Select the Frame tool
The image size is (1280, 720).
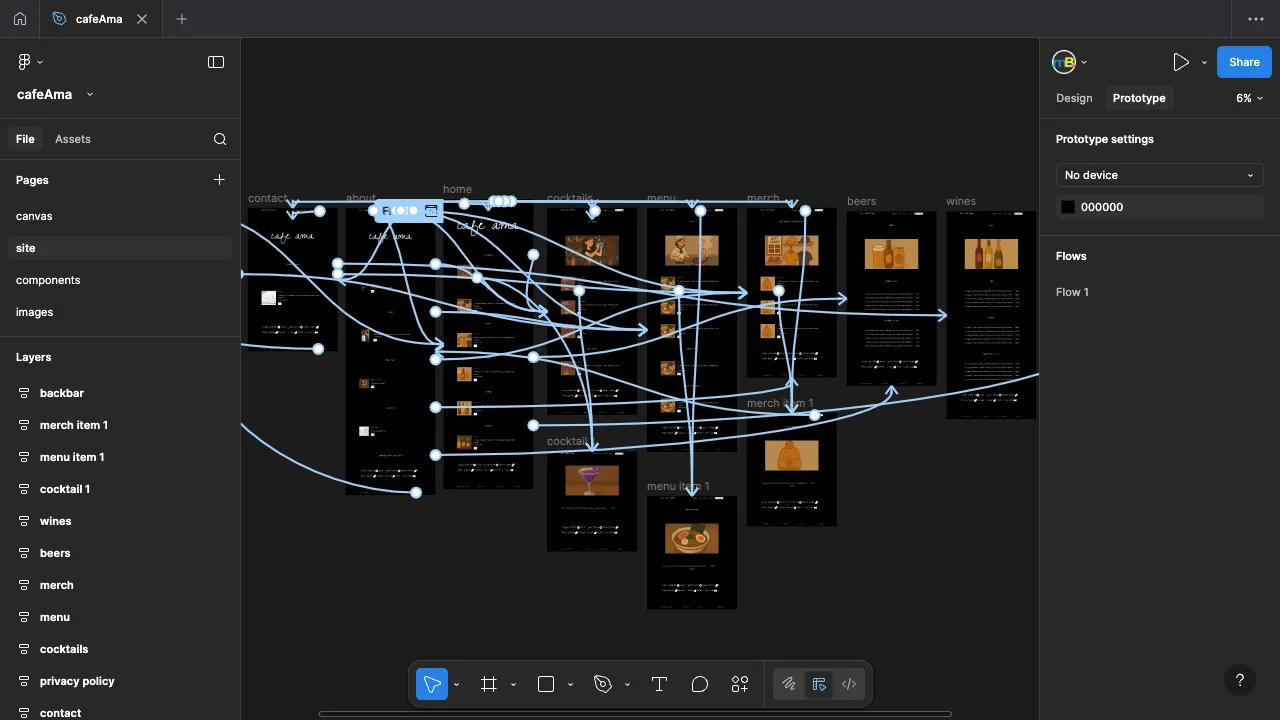click(x=489, y=684)
